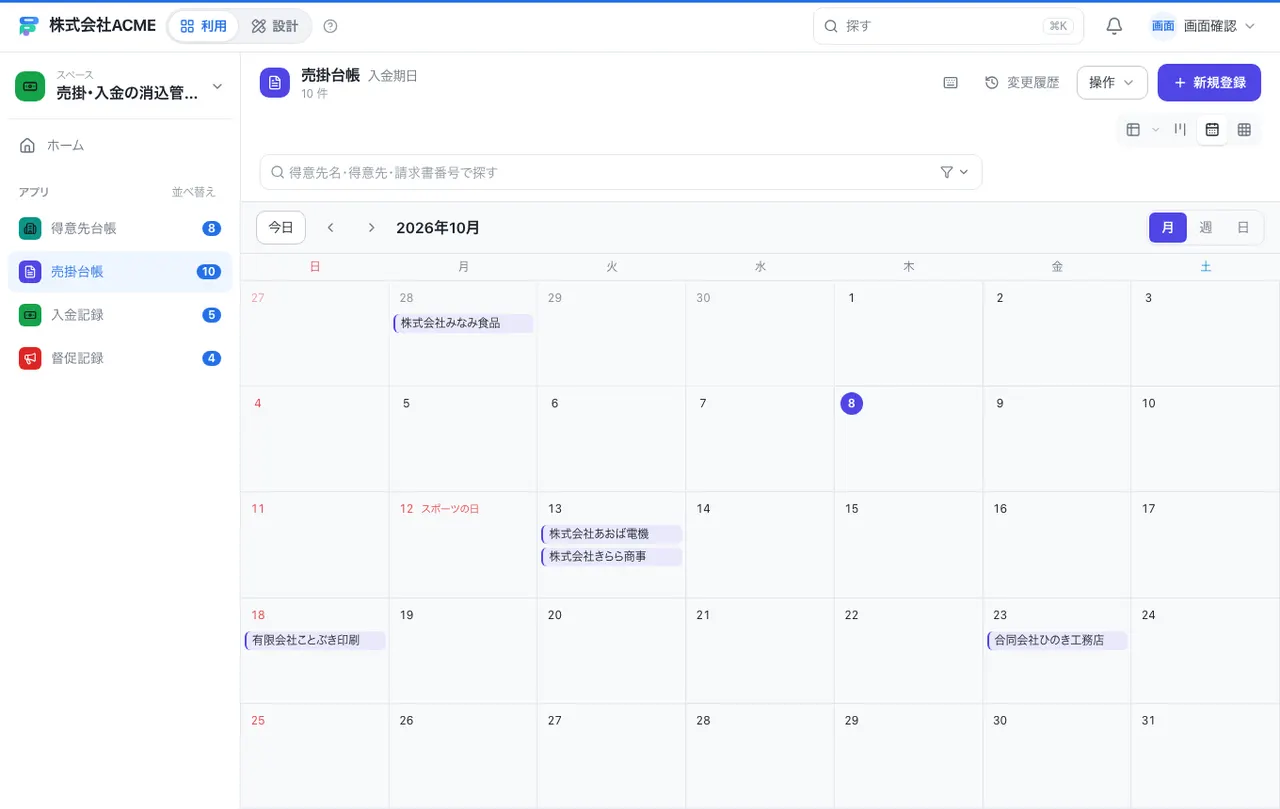The width and height of the screenshot is (1280, 809).
Task: Click the 売掛台帳 page header icon
Action: click(275, 83)
